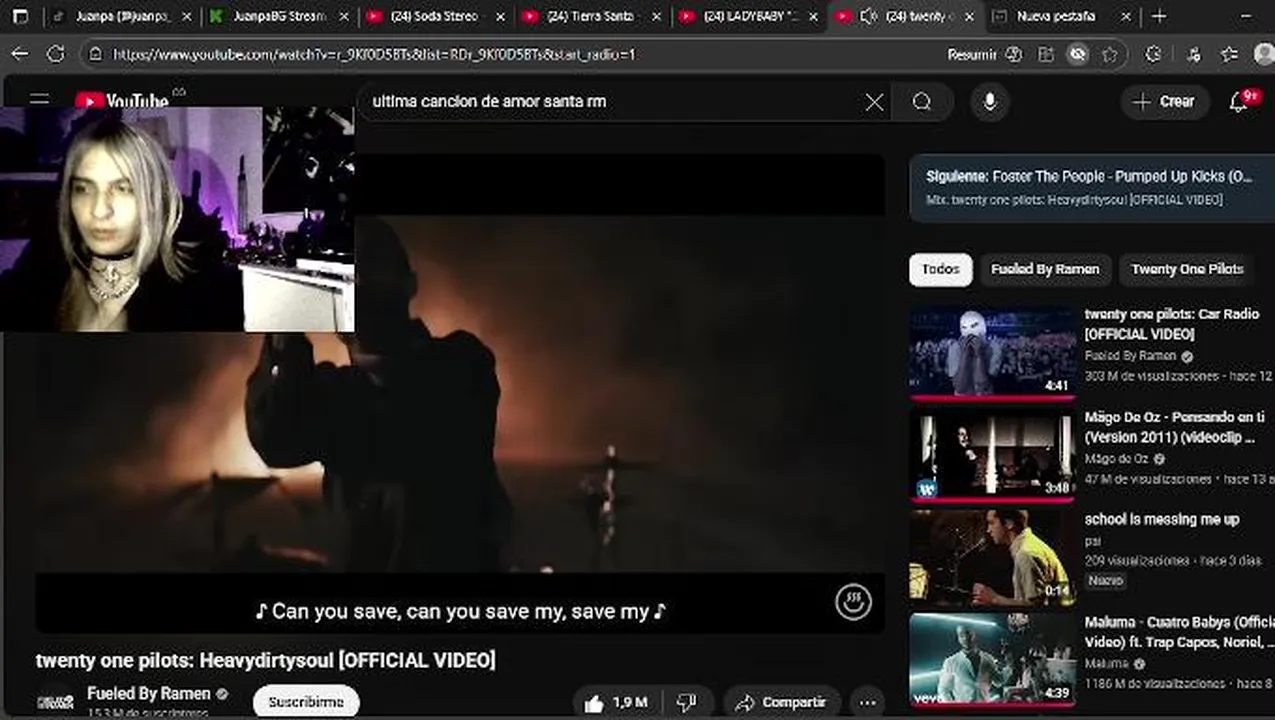This screenshot has width=1275, height=720.
Task: Open the split screen icon in address bar
Action: [1046, 55]
